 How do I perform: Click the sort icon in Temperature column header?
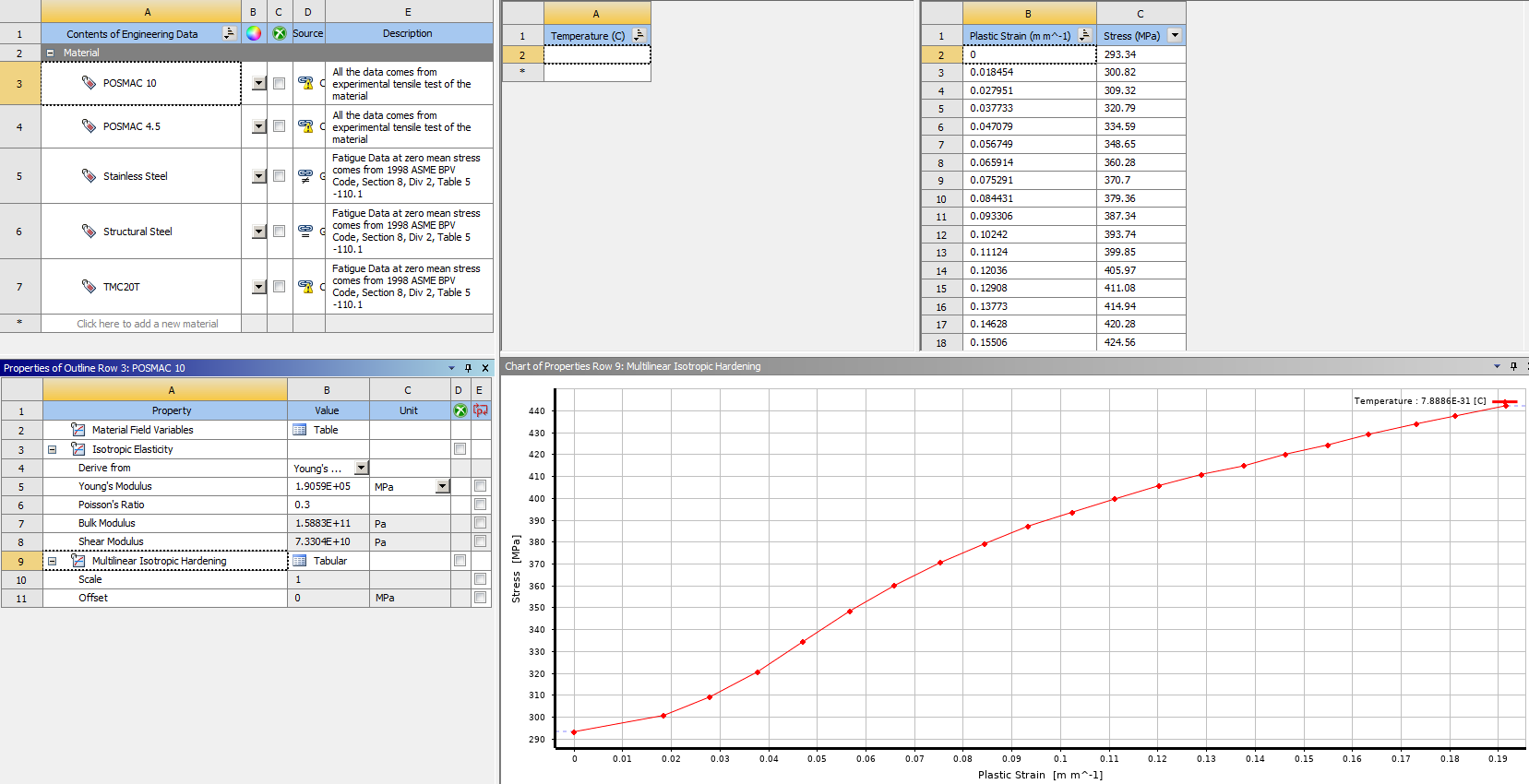tap(639, 35)
